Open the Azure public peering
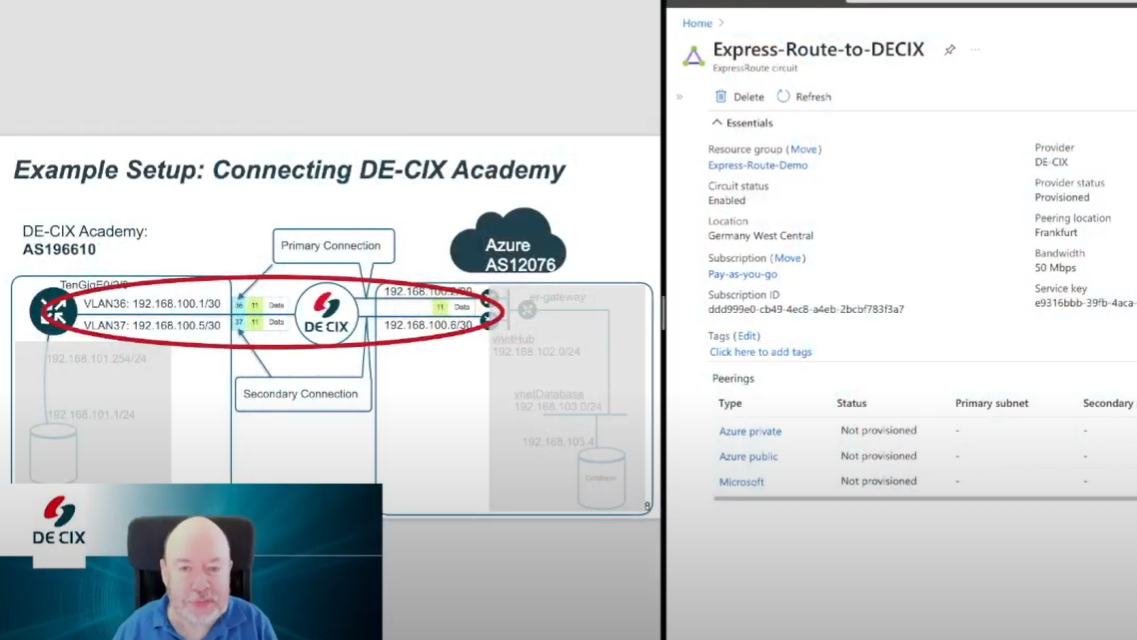Image resolution: width=1137 pixels, height=640 pixels. pos(748,457)
